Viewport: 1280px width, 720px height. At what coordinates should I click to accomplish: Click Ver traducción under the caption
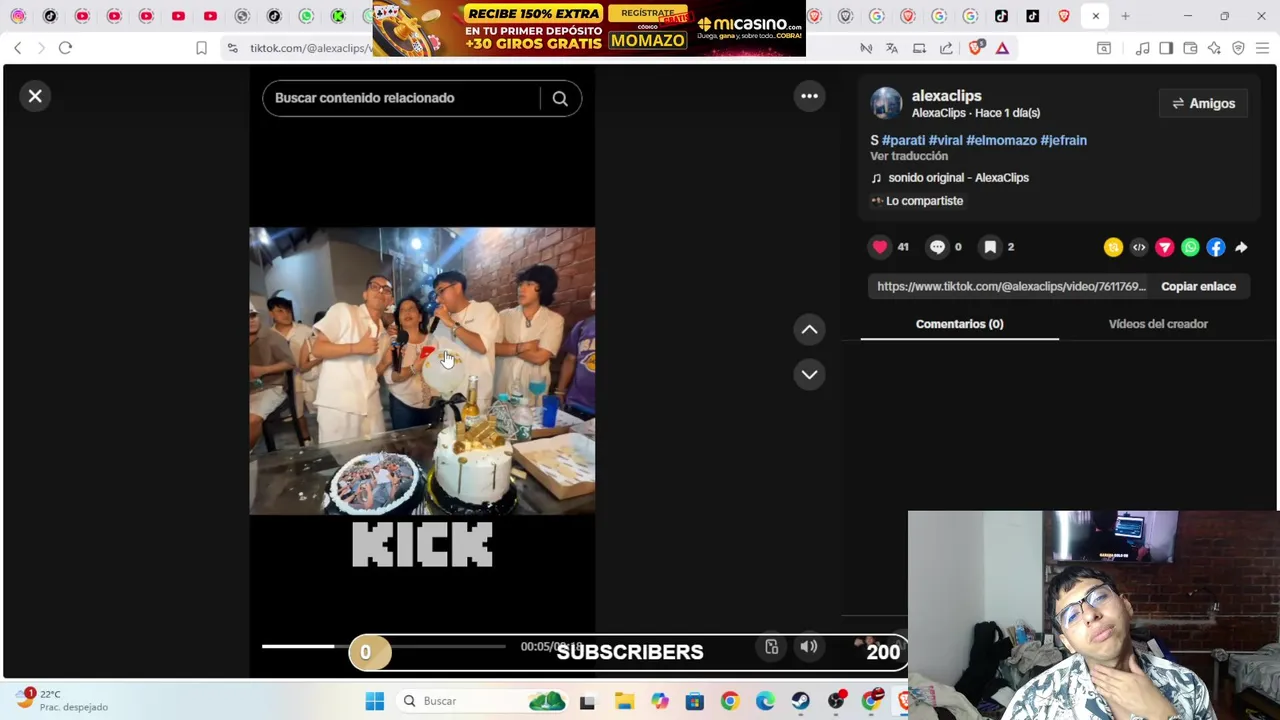(x=909, y=156)
